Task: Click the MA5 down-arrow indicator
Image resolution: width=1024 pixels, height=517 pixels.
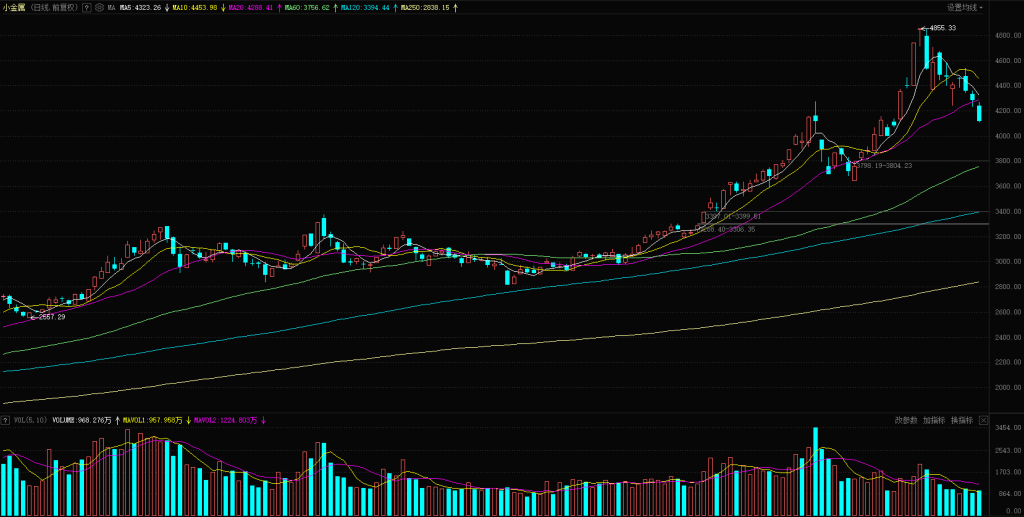Action: (166, 7)
